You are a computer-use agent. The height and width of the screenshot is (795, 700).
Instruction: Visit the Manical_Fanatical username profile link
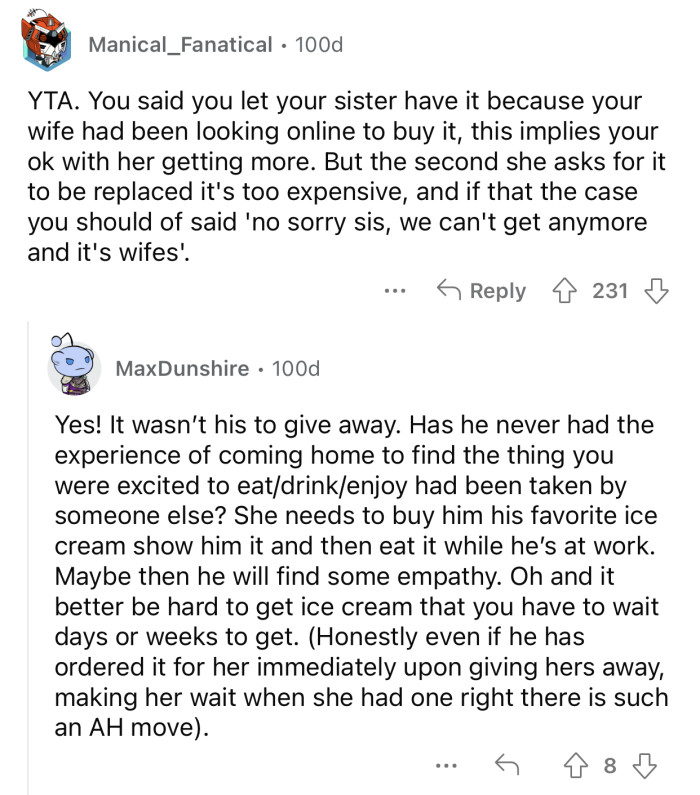180,44
